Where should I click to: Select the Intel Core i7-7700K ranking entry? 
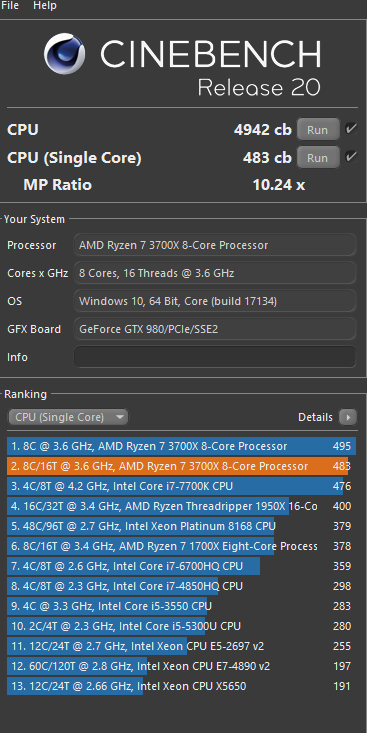click(x=181, y=486)
